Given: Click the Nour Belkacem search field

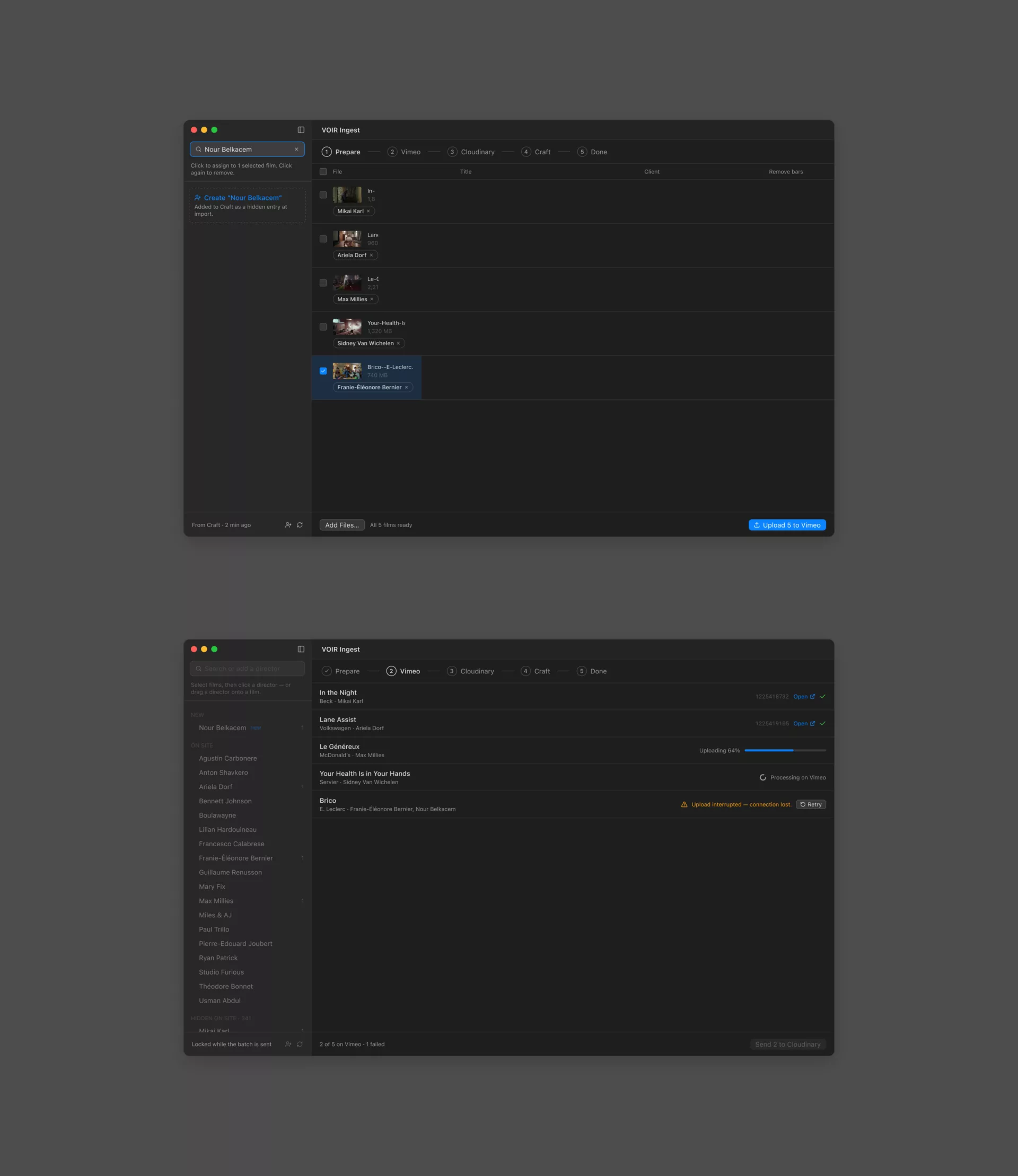Looking at the screenshot, I should pos(247,150).
